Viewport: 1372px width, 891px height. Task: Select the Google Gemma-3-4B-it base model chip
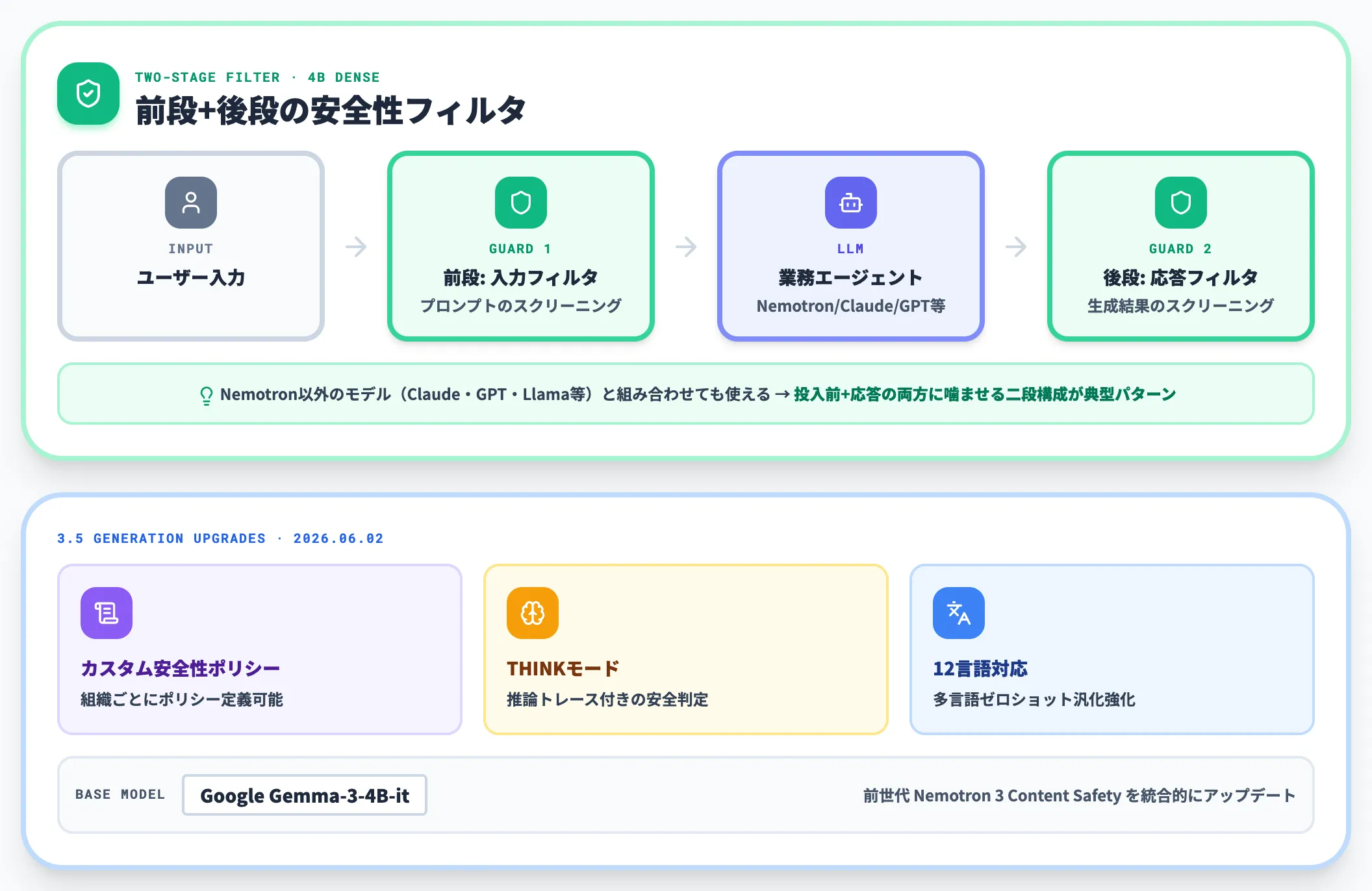(305, 795)
